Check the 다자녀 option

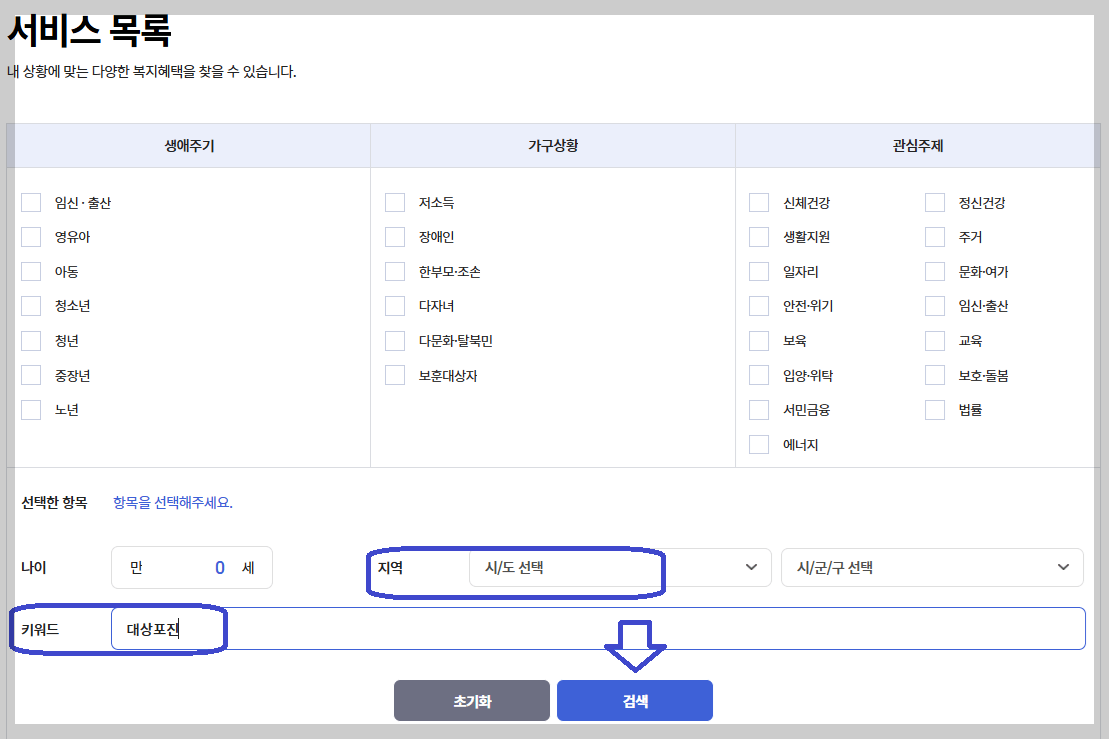[x=395, y=306]
